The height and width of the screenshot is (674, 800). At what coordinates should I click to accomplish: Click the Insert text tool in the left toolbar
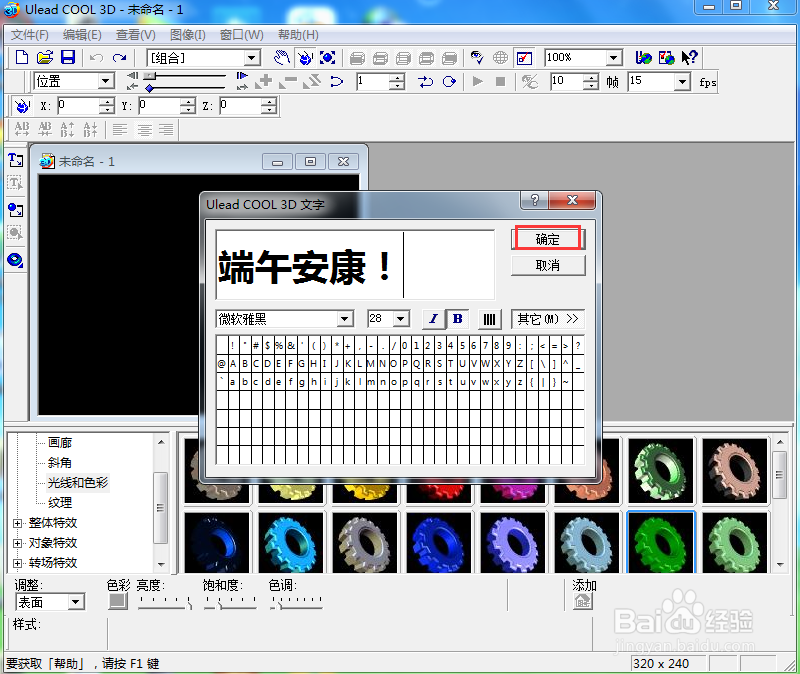[15, 160]
